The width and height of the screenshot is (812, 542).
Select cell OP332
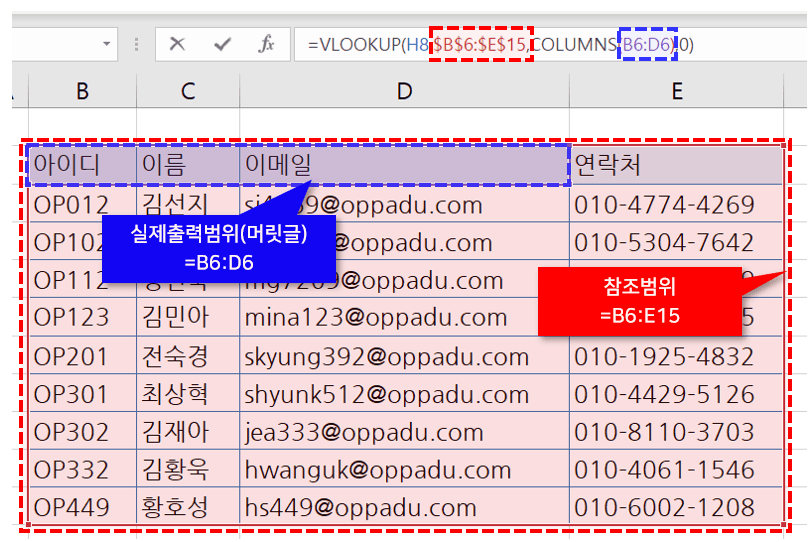83,469
